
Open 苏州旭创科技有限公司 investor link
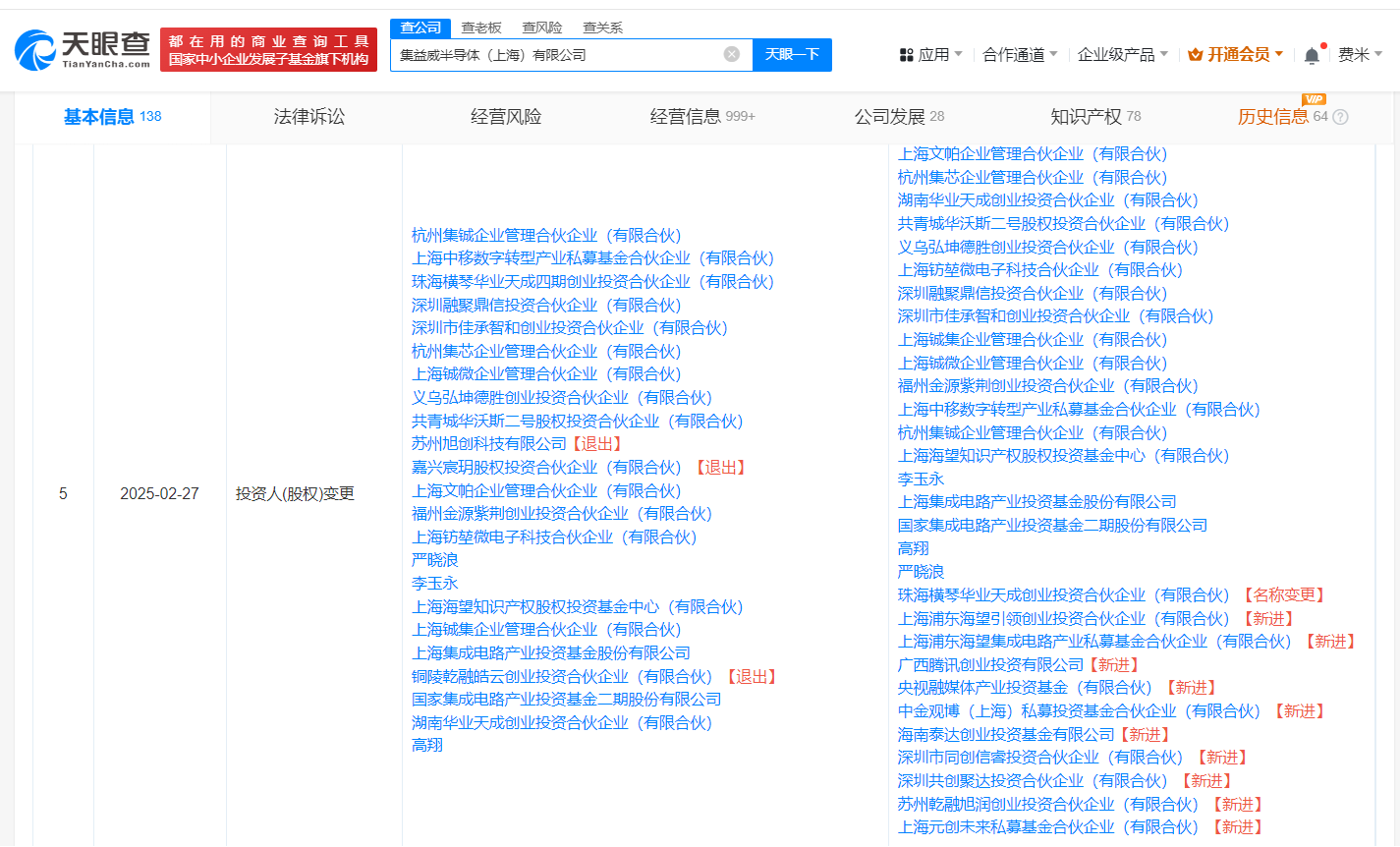(x=489, y=444)
